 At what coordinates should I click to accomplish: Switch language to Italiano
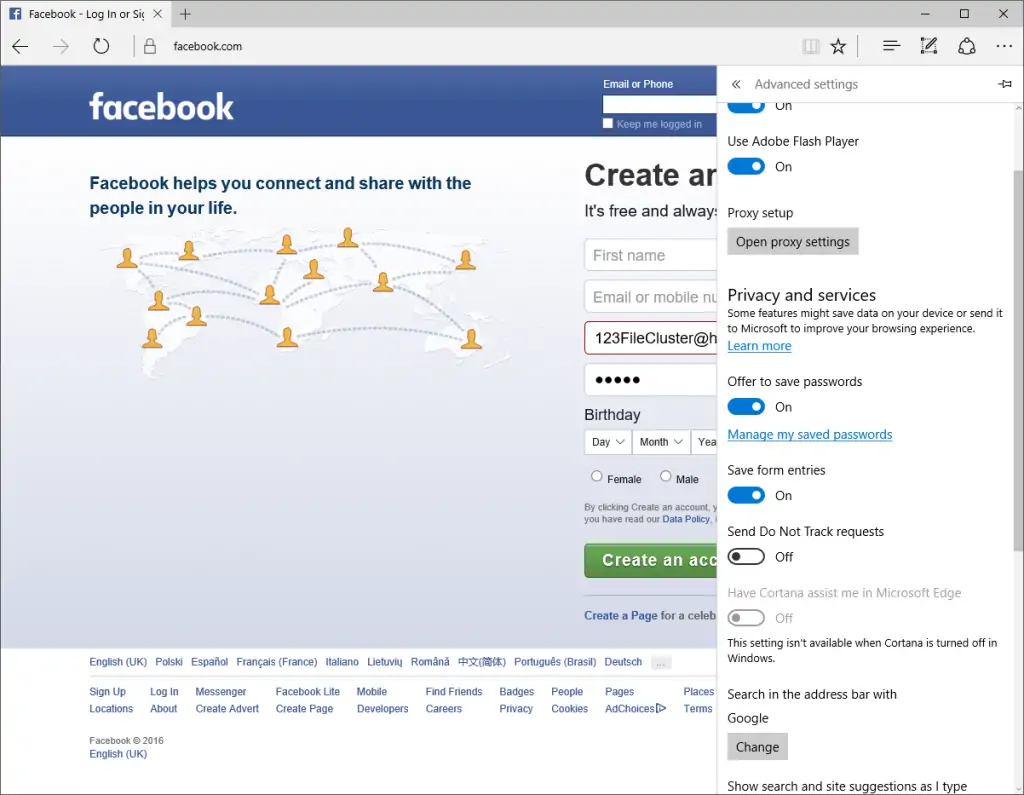(342, 662)
